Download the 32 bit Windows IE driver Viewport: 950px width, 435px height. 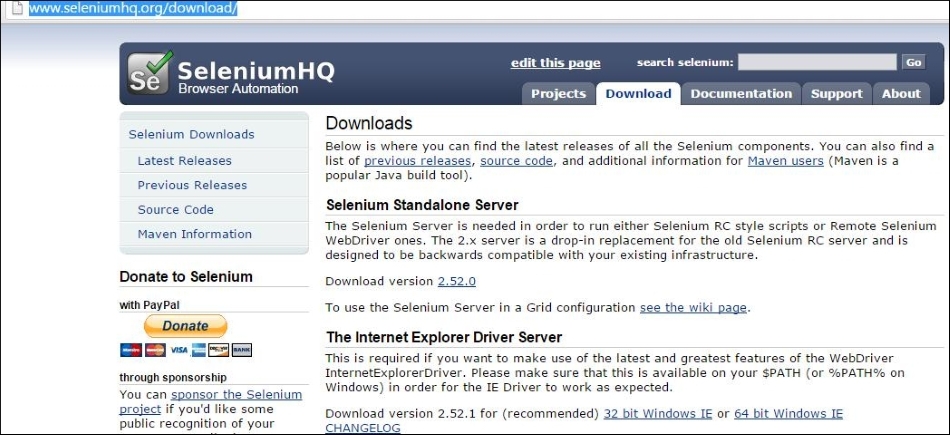[658, 414]
